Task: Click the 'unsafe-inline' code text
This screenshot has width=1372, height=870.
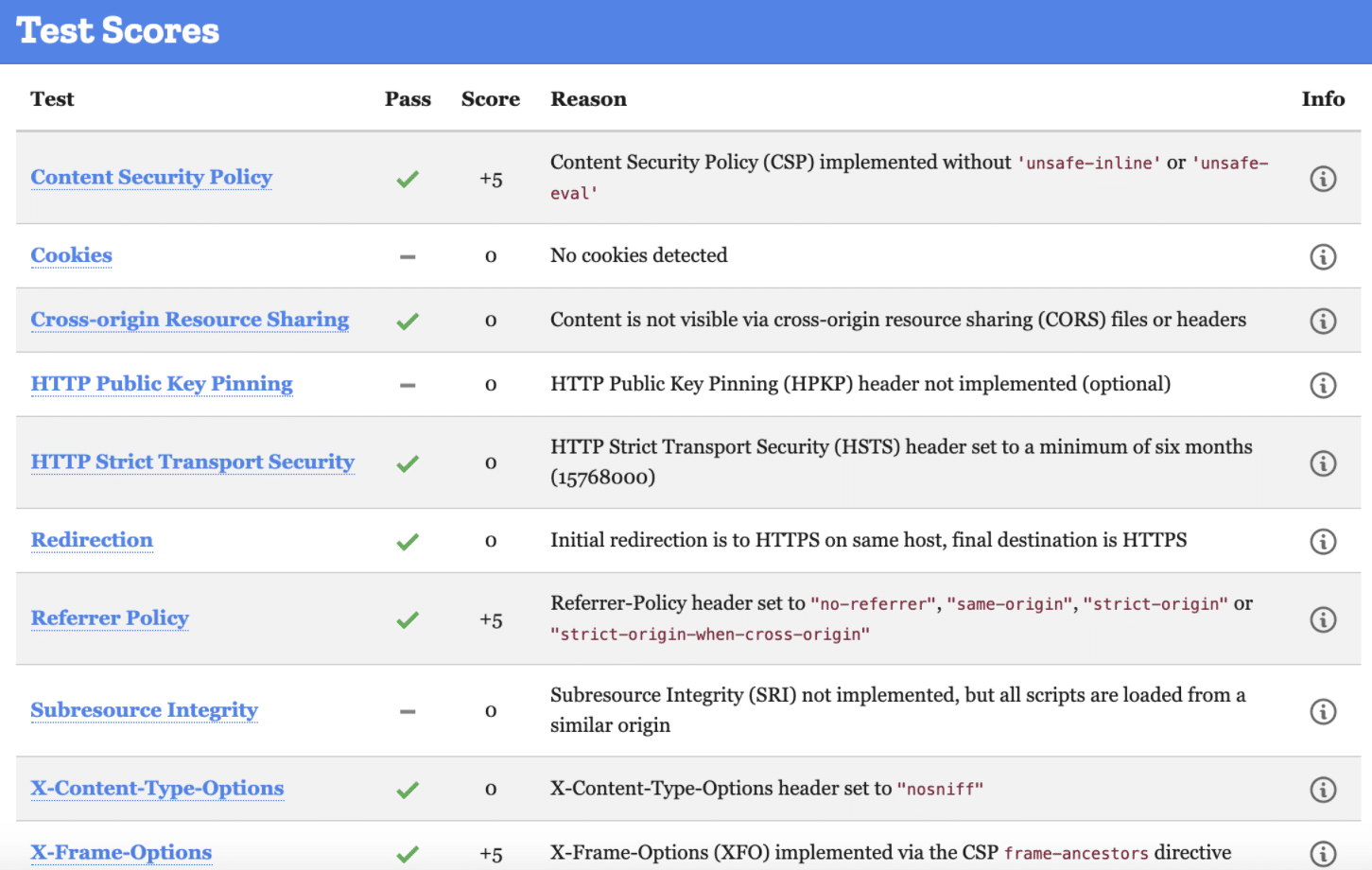Action: coord(1088,164)
